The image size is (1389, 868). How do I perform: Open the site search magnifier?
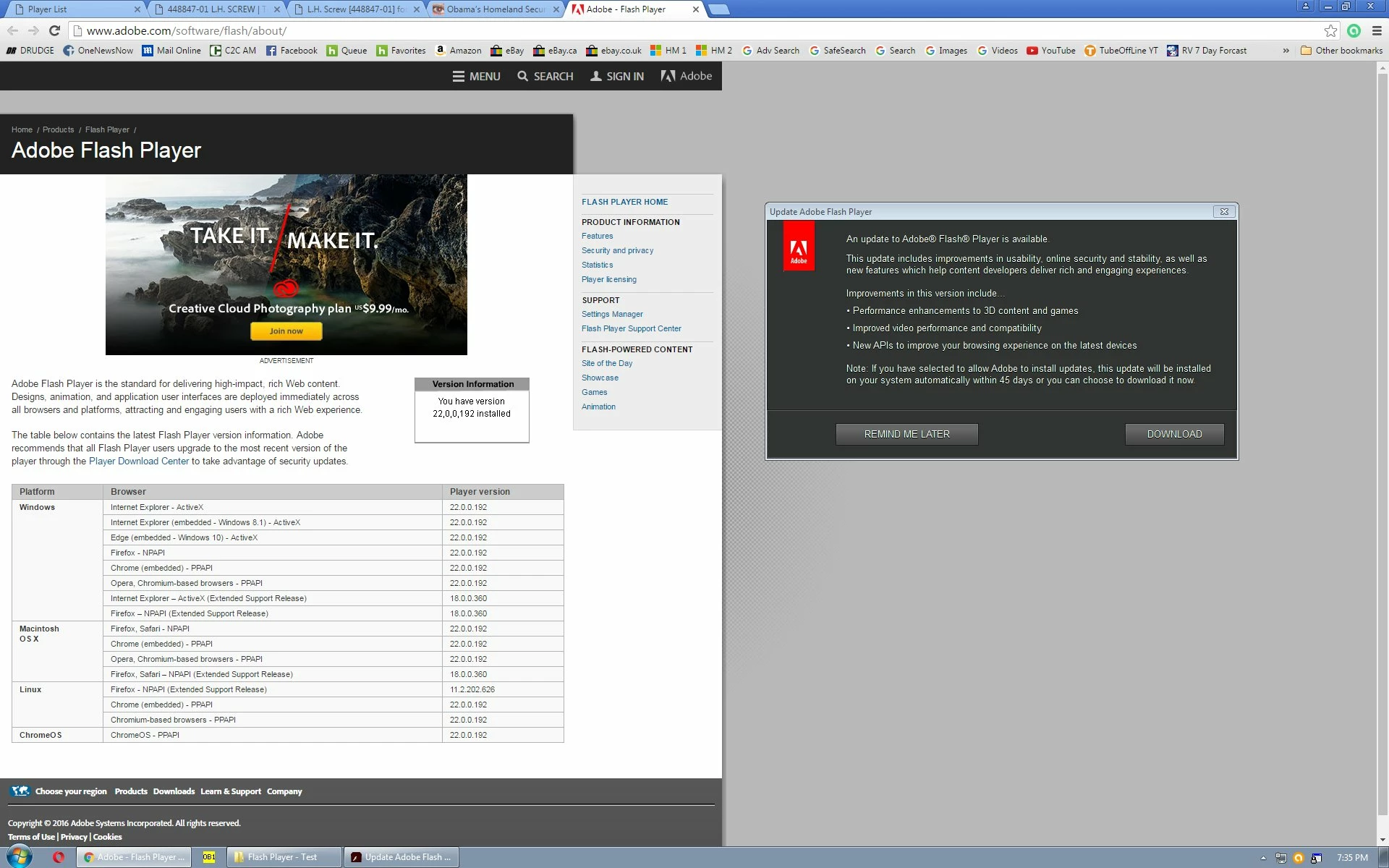(523, 76)
